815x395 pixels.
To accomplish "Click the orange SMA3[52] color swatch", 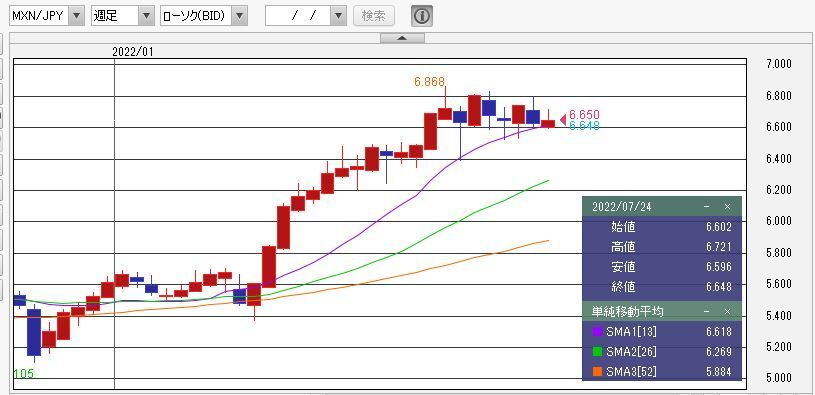I will pos(597,372).
